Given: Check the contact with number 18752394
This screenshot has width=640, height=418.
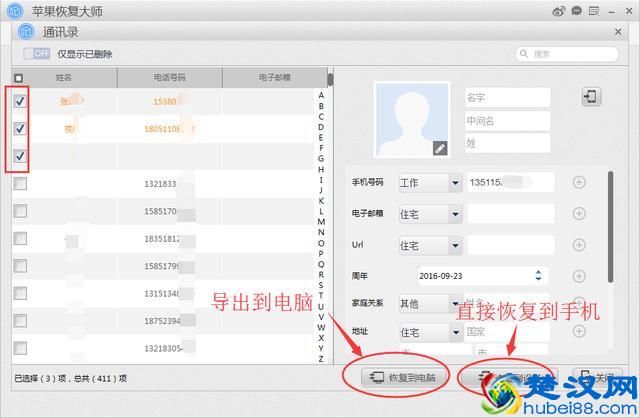Looking at the screenshot, I should [x=20, y=321].
